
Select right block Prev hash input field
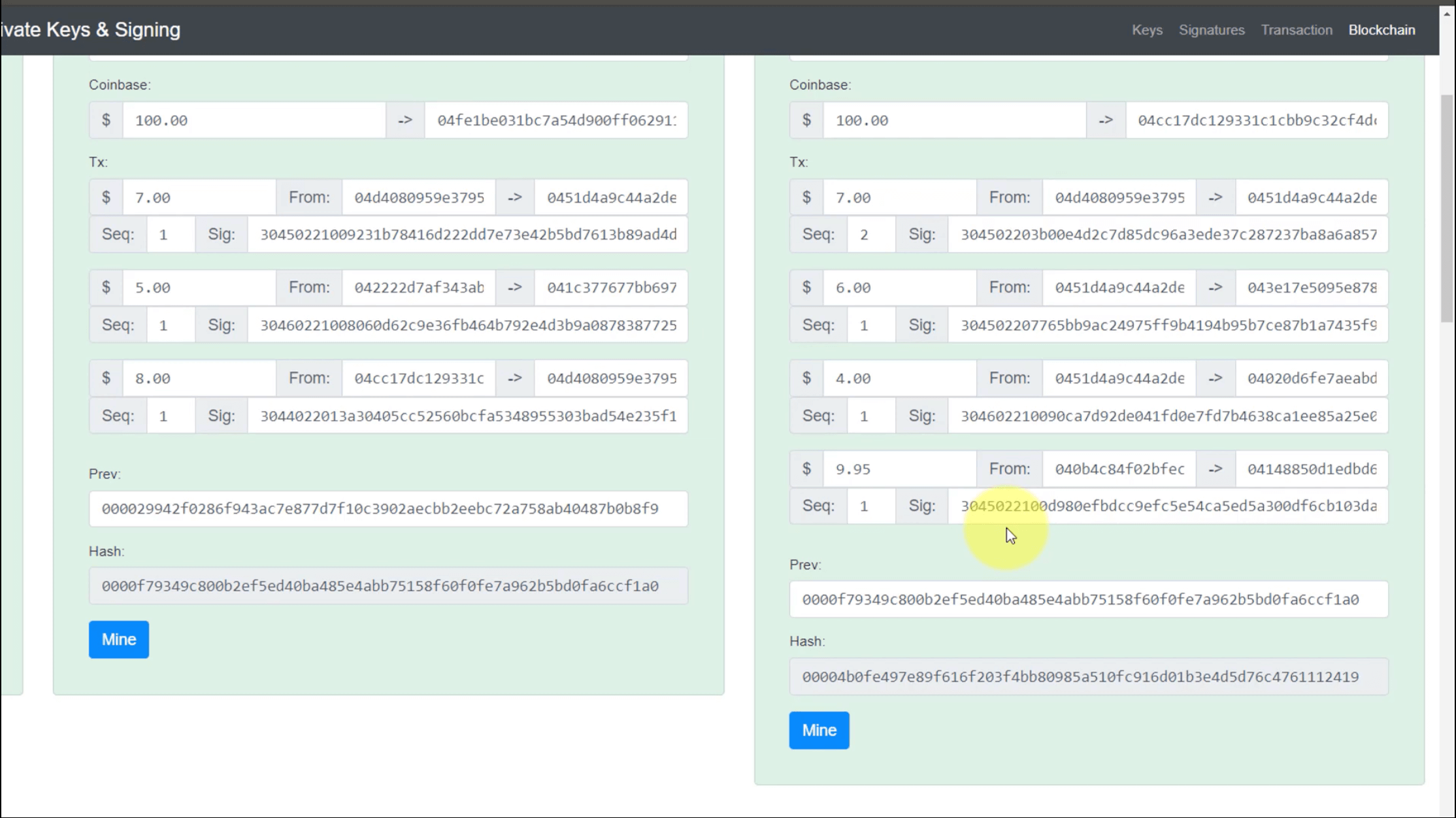point(1089,599)
